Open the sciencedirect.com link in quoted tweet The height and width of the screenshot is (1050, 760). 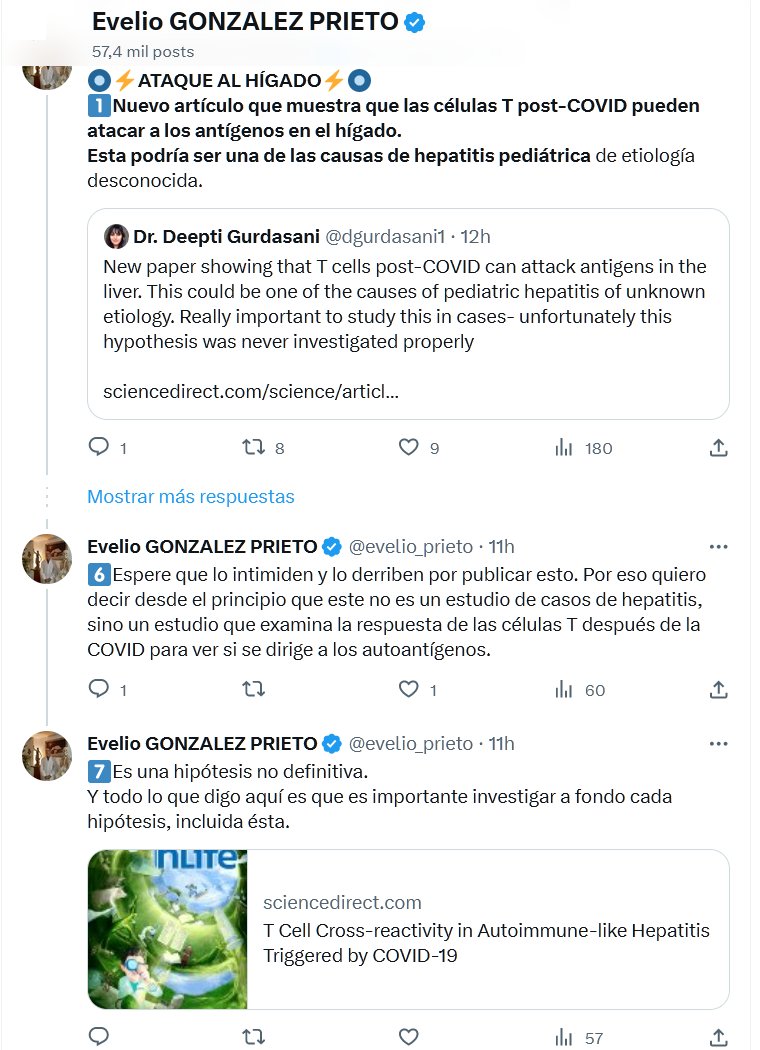click(251, 392)
